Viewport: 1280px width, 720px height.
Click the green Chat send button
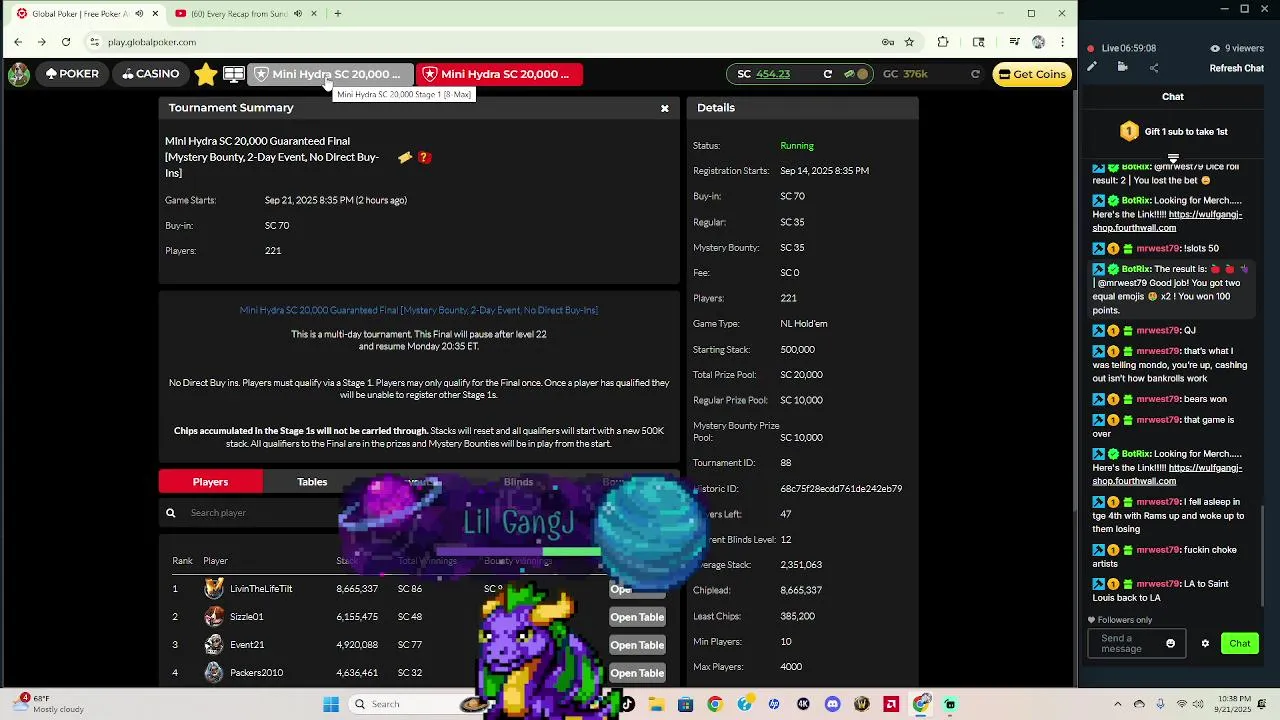click(1240, 644)
